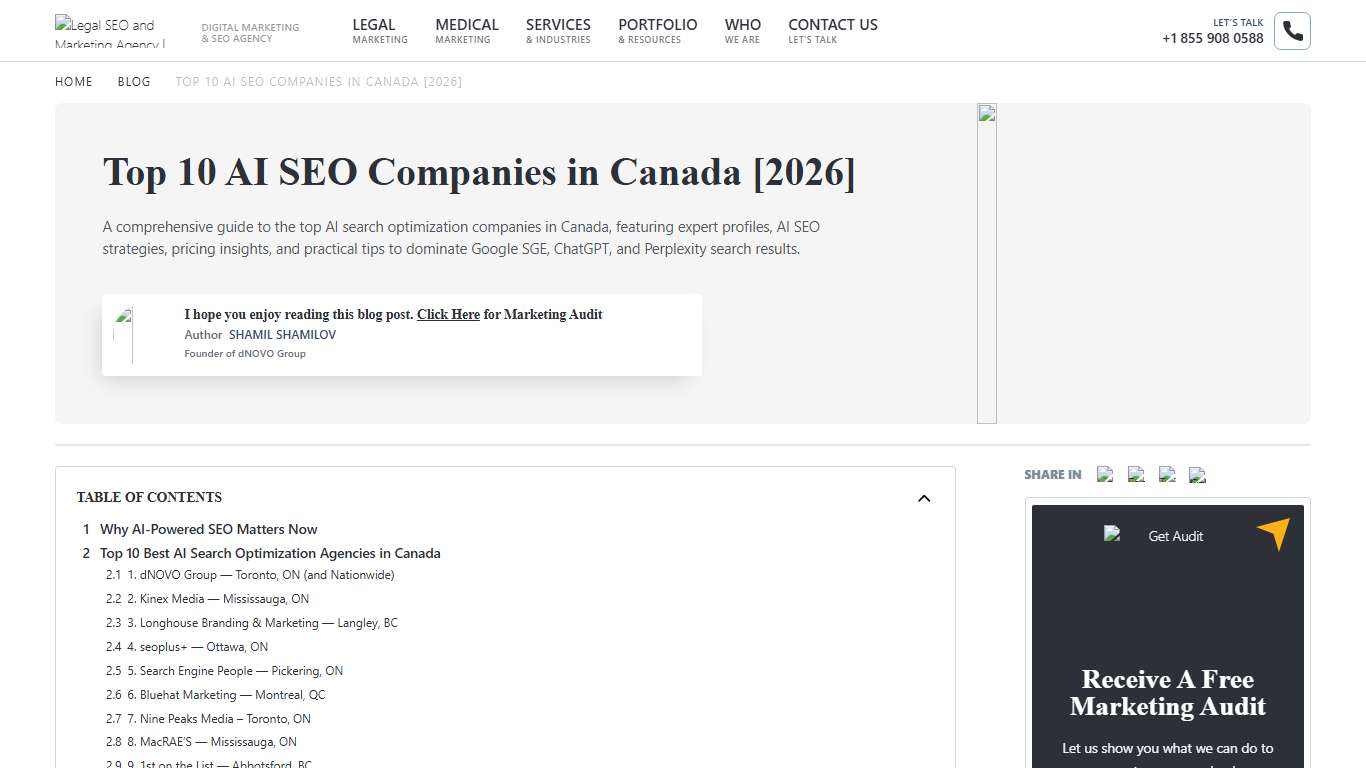Open the PORTFOLIO & Resources menu
This screenshot has height=768, width=1366.
[x=657, y=31]
